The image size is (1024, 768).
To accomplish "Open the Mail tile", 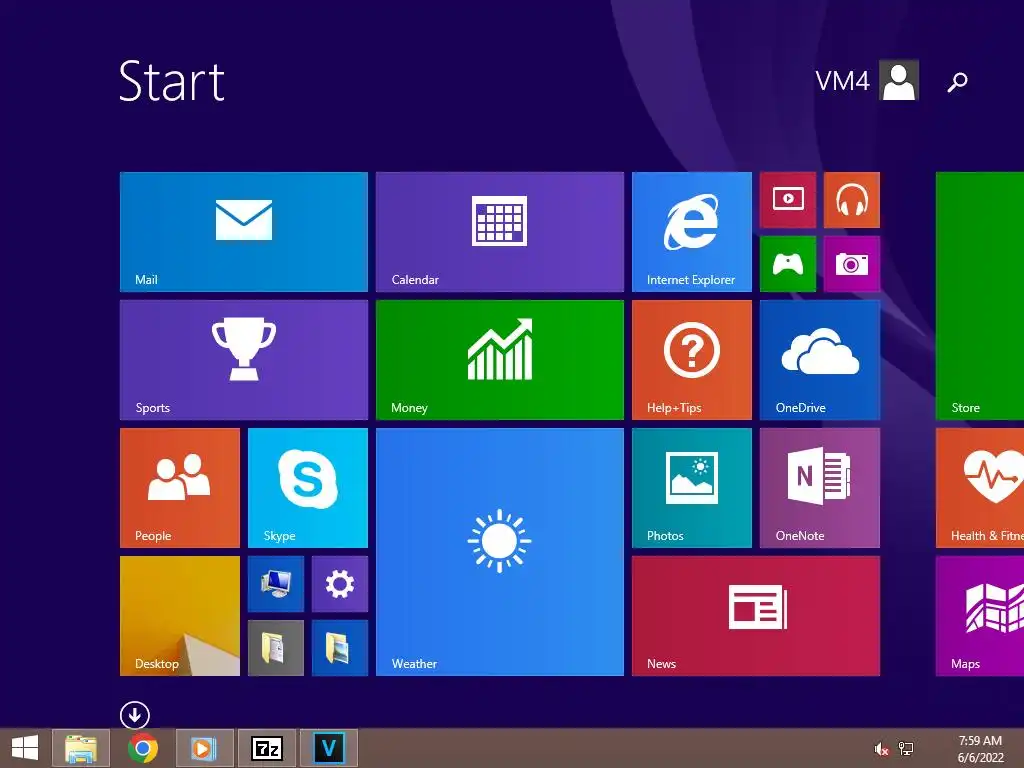I will coord(244,232).
